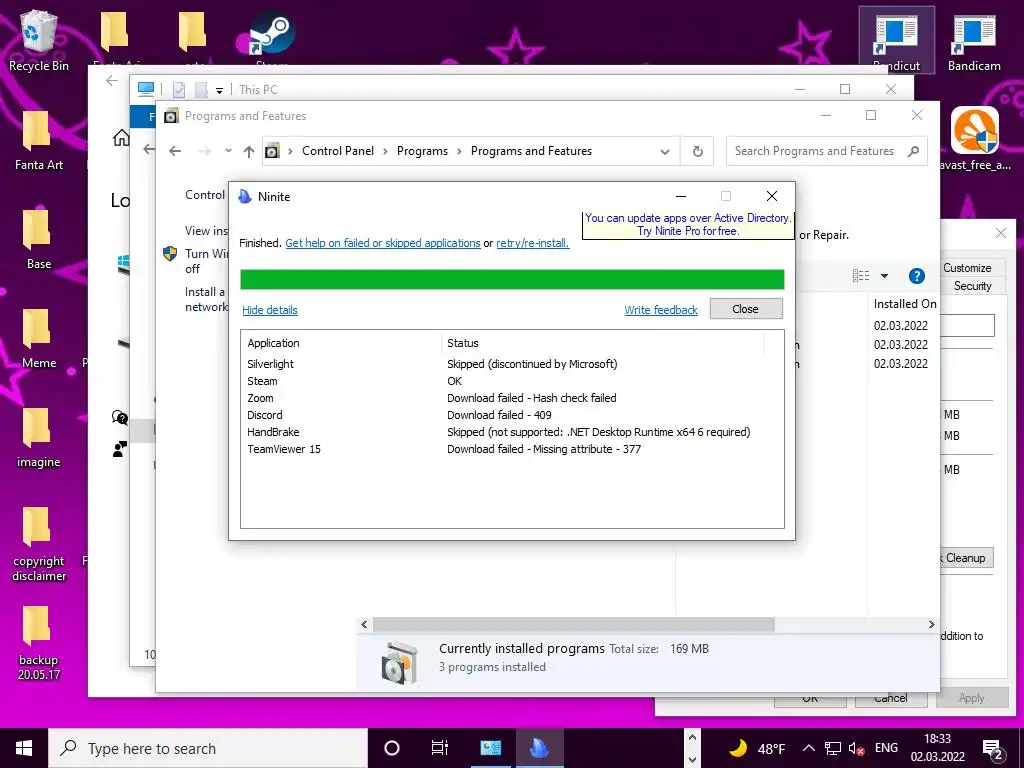Switch to Control Panel taskbar icon
Viewport: 1024px width, 768px height.
point(490,748)
